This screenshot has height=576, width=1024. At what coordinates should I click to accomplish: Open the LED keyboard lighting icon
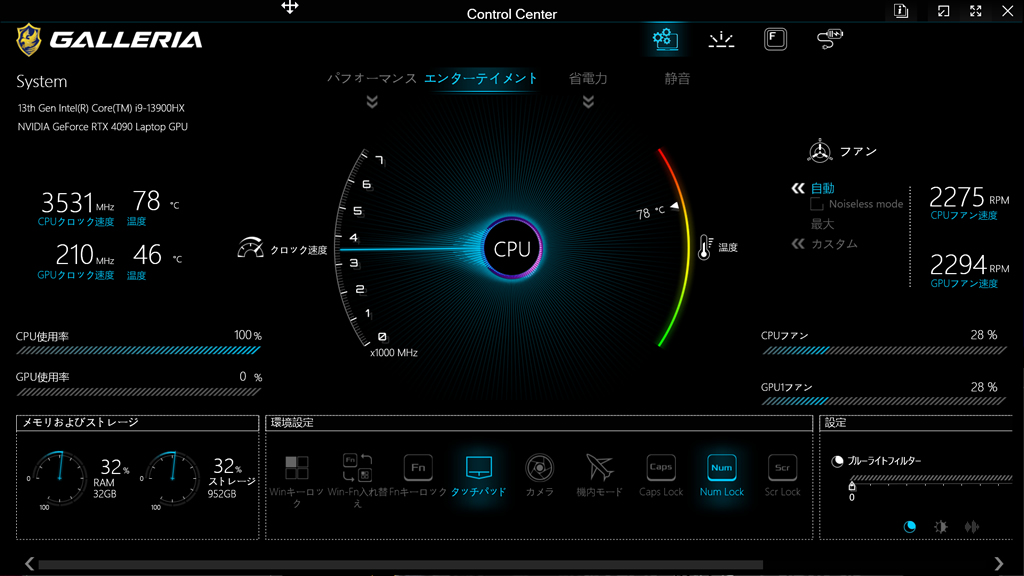coord(721,40)
